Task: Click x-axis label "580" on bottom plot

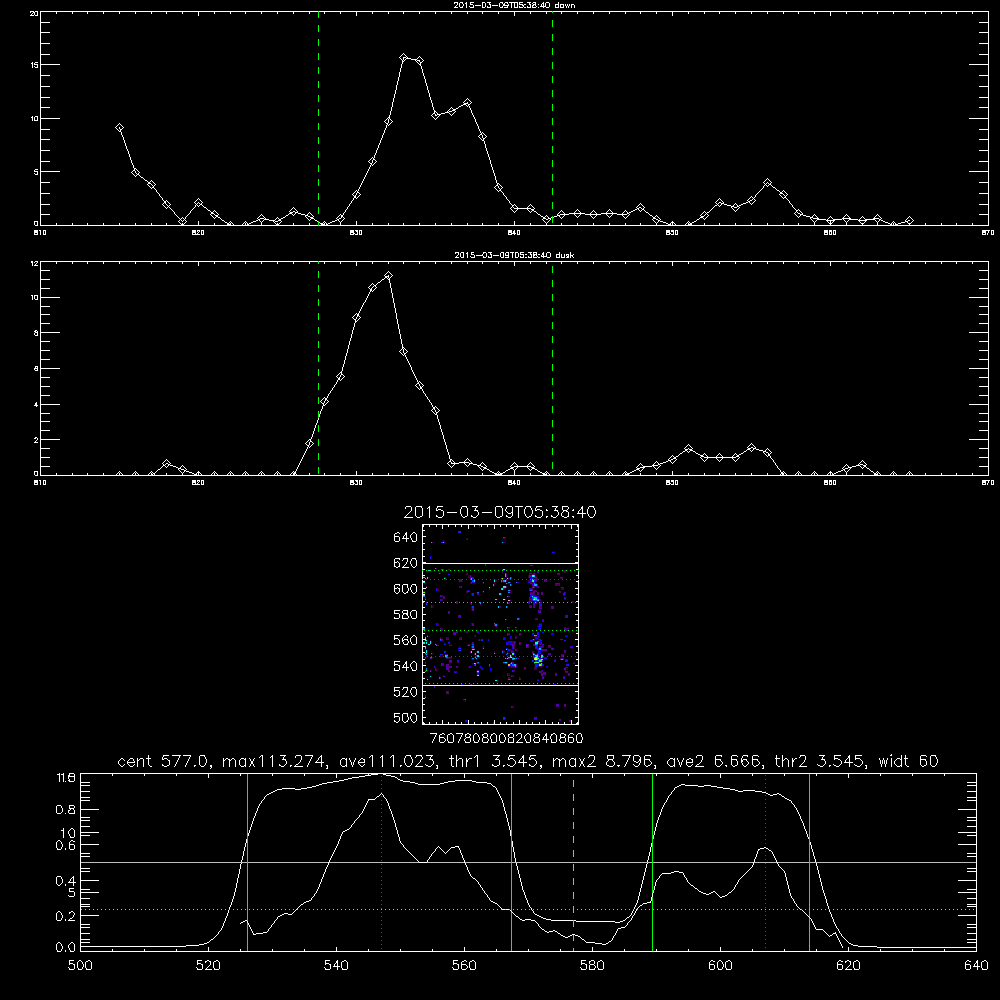Action: [592, 965]
